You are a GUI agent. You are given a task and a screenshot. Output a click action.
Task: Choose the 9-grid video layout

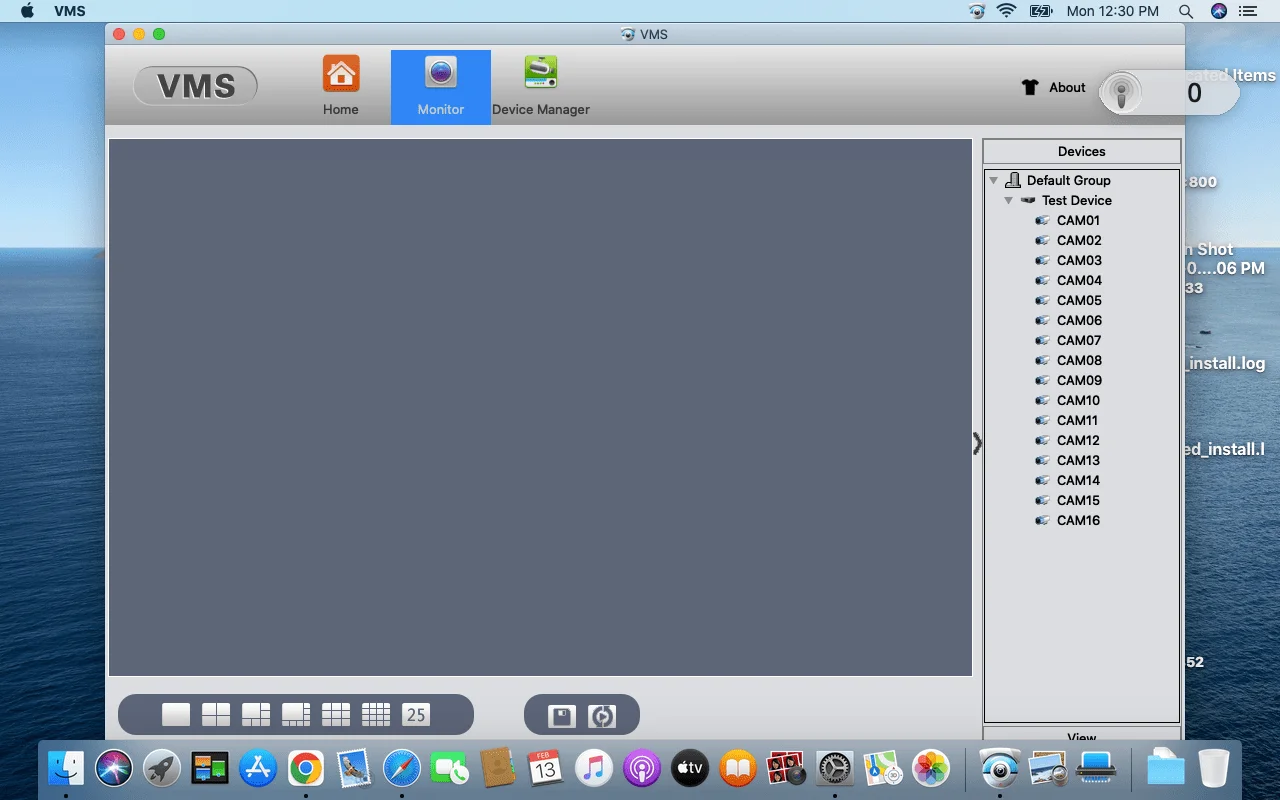[336, 714]
